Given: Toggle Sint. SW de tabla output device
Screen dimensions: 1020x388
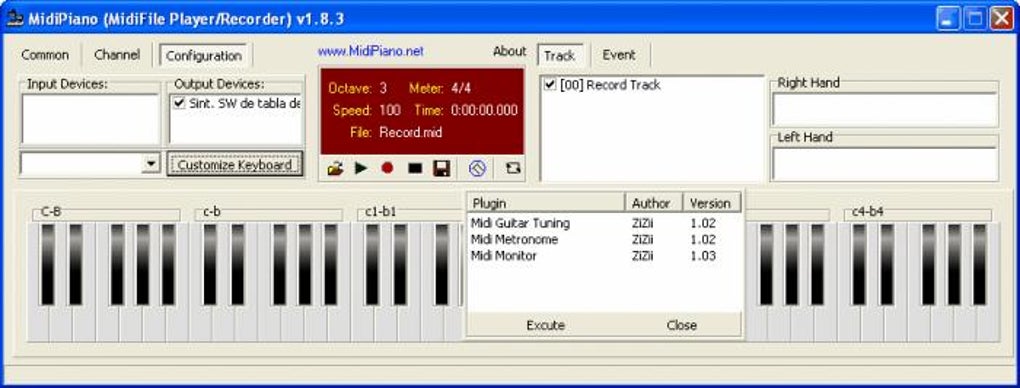Looking at the screenshot, I should click(x=179, y=103).
